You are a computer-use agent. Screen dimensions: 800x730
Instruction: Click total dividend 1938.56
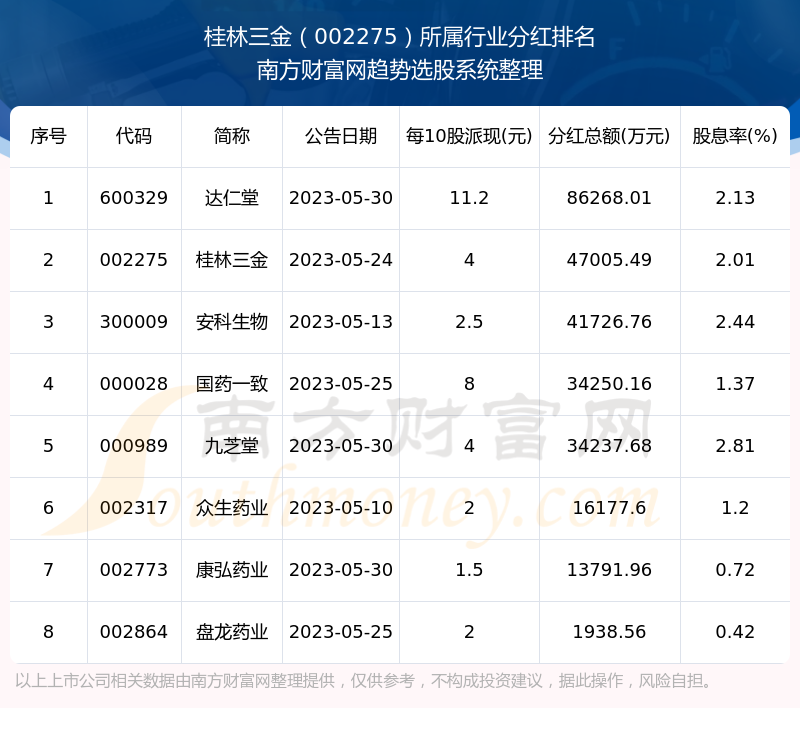609,632
